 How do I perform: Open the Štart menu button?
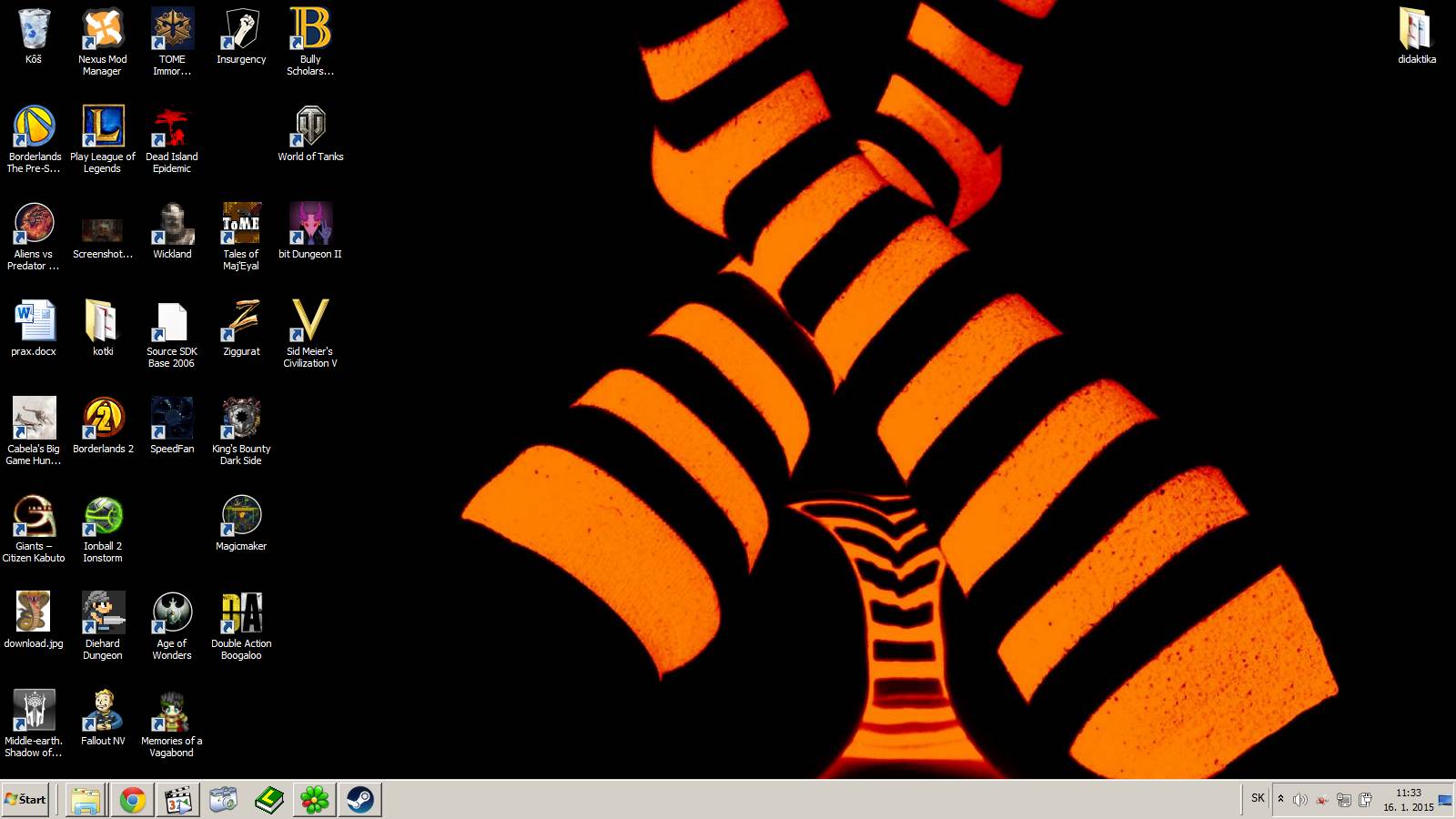point(25,800)
